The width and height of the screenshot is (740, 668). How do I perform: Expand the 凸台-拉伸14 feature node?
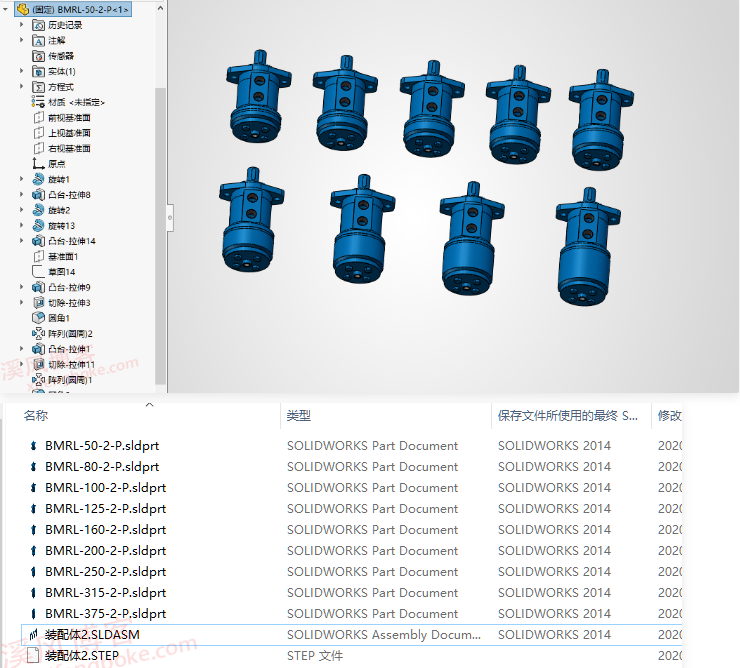[x=21, y=240]
